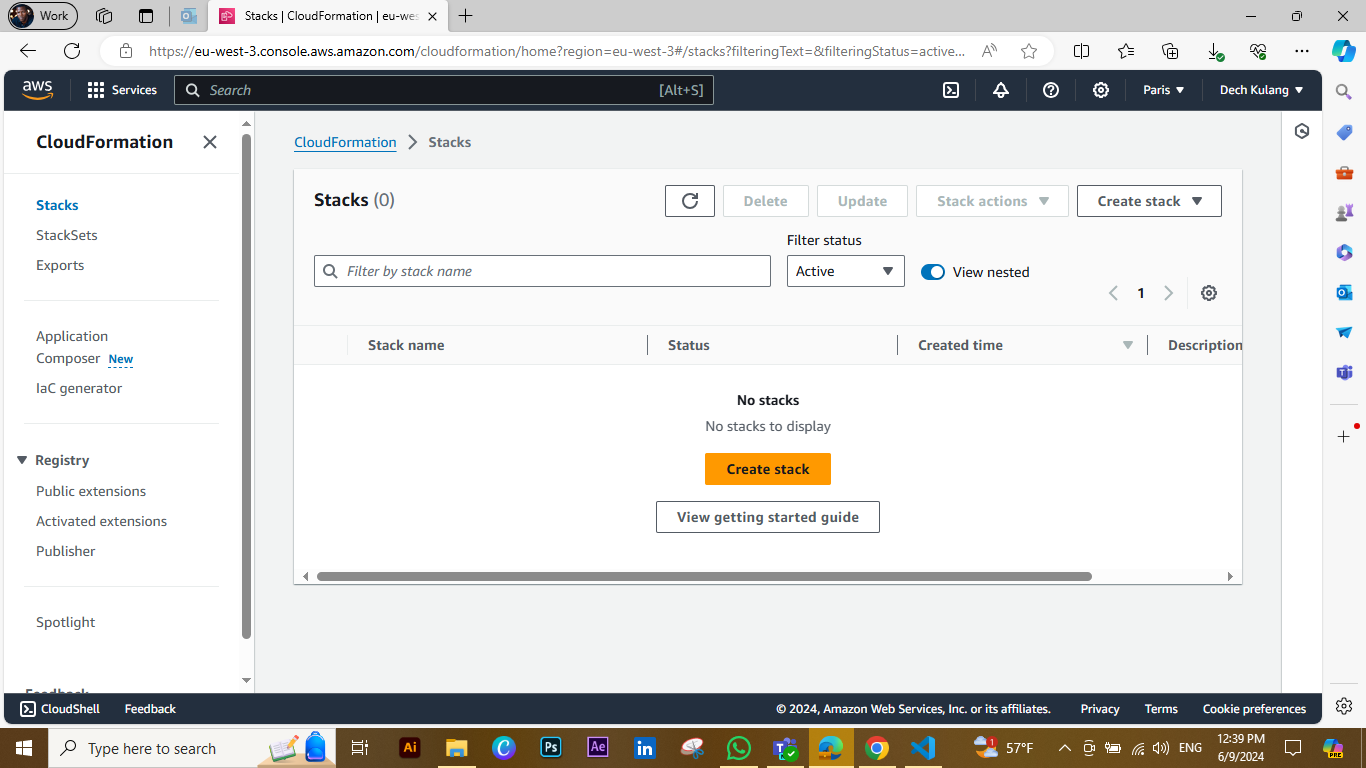Viewport: 1366px width, 768px height.
Task: Open Filter status Active dropdown
Action: click(846, 271)
